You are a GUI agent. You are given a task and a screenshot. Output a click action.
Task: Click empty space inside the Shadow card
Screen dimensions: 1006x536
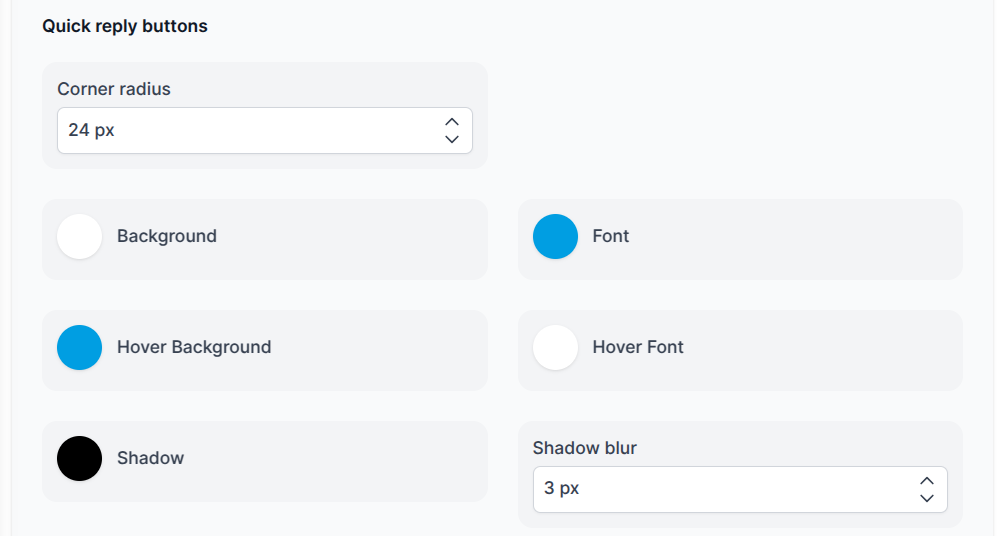[334, 461]
